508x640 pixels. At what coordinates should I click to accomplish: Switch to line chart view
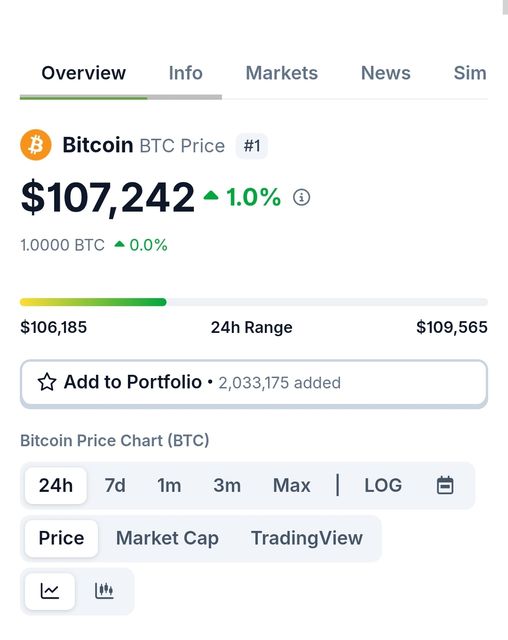[50, 591]
